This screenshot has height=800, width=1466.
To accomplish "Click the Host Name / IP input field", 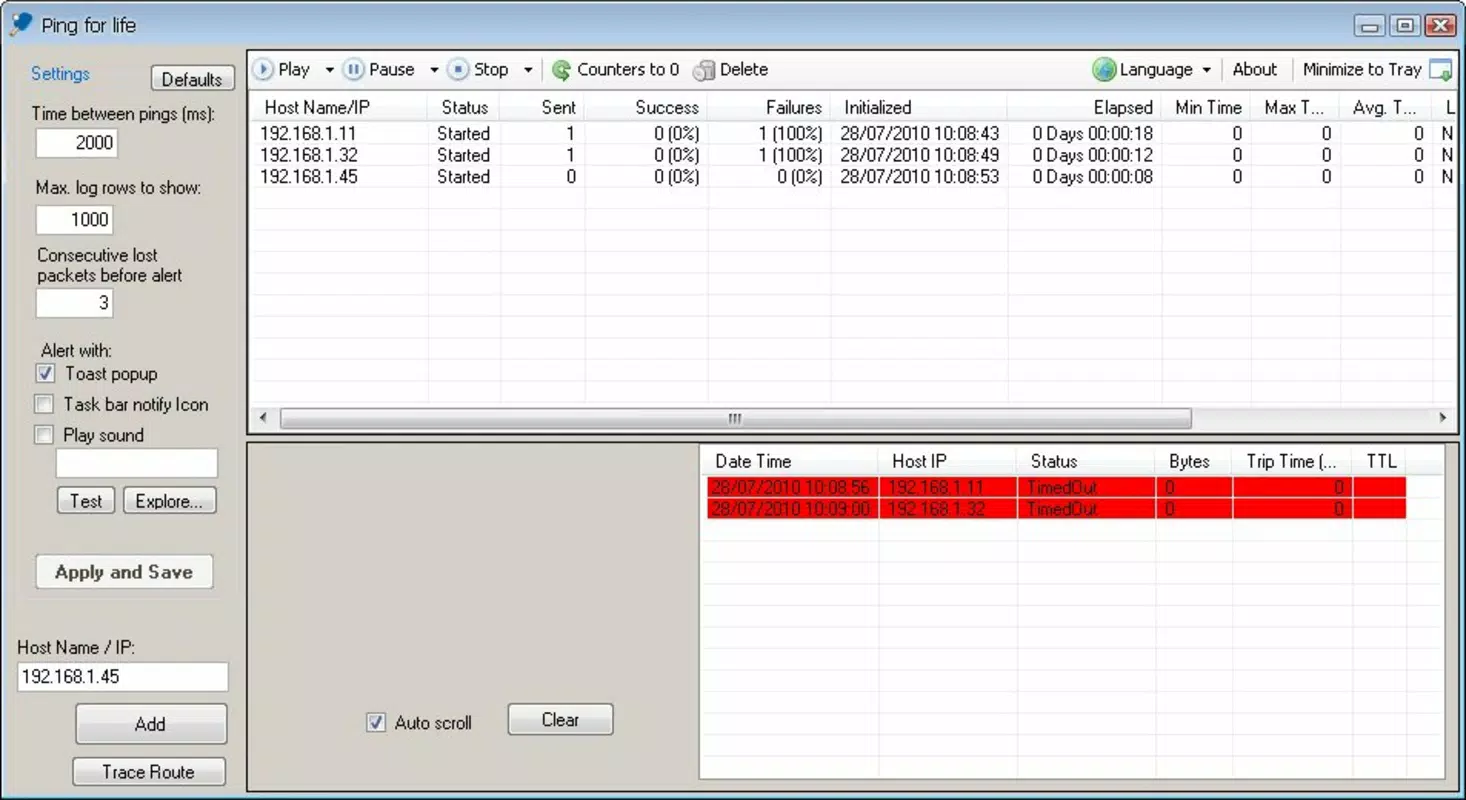I will [x=123, y=677].
